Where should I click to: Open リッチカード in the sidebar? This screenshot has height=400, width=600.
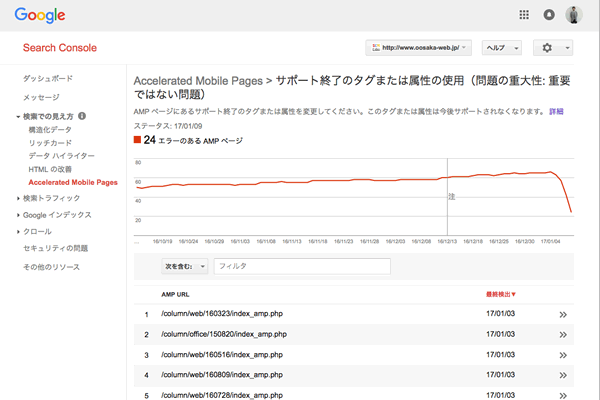[x=50, y=143]
